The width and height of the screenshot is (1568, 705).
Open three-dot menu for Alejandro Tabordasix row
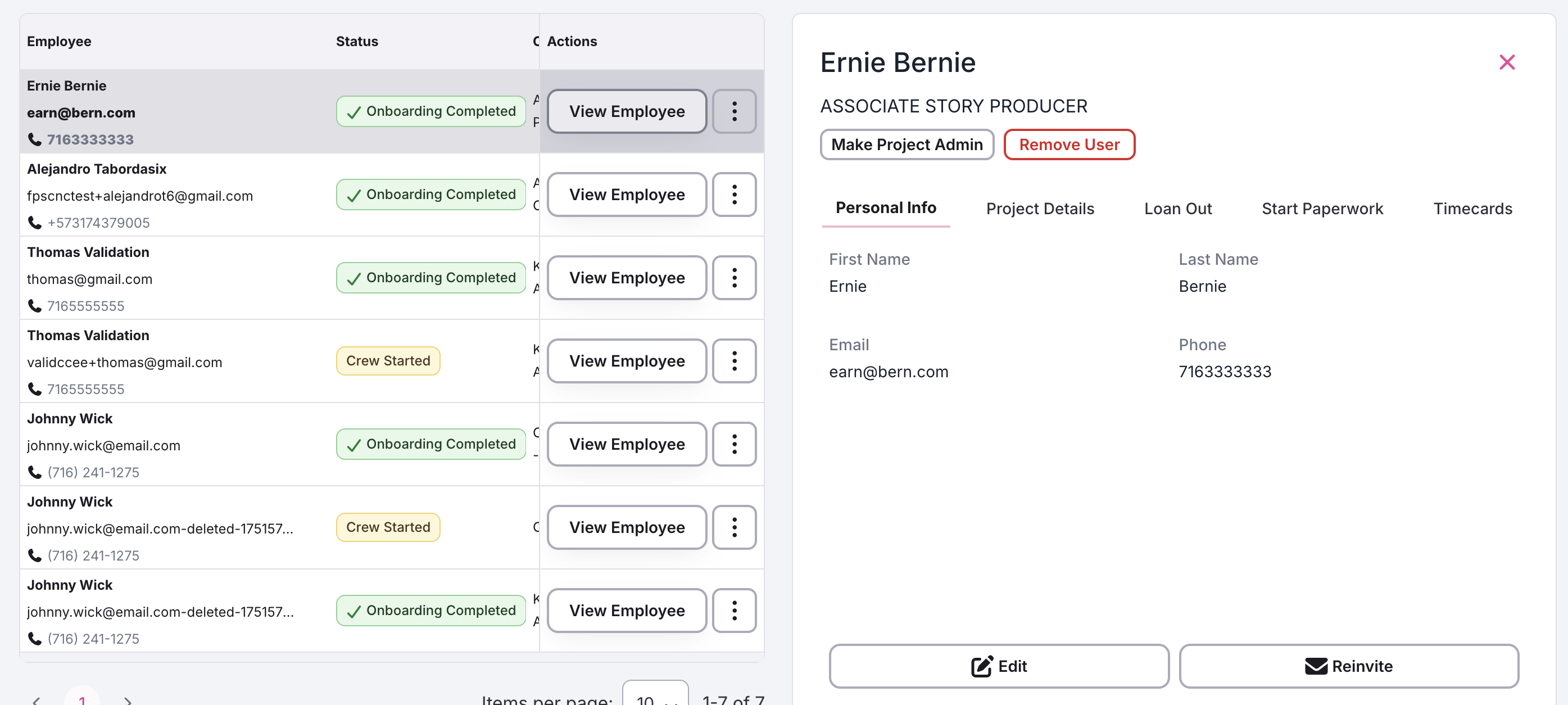coord(734,195)
